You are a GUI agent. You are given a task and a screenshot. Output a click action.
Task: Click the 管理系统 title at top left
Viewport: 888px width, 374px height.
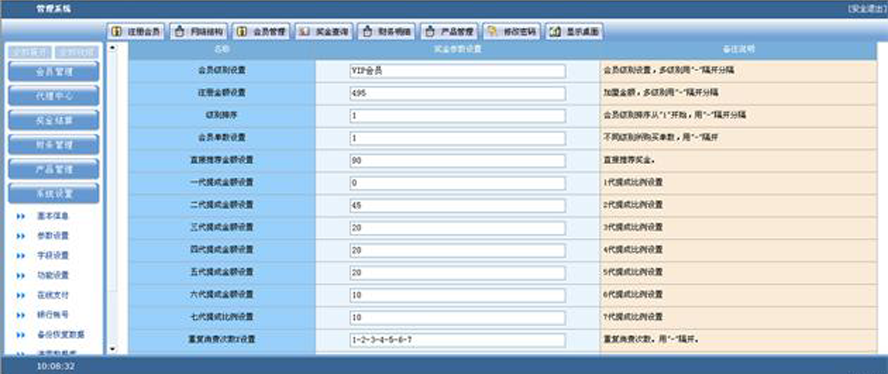pos(54,9)
